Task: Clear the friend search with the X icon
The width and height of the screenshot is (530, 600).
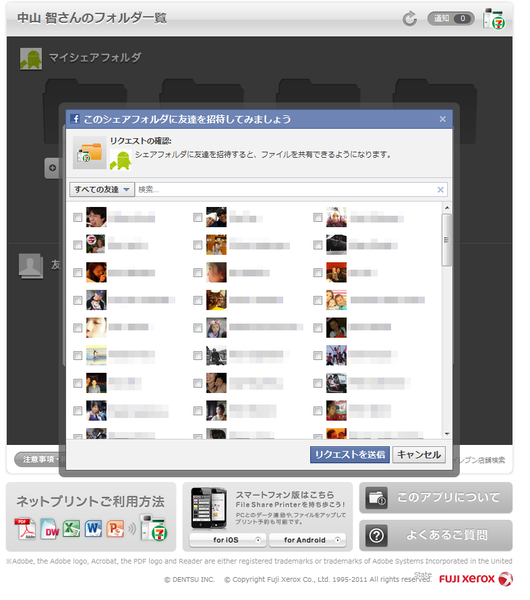Action: (x=440, y=189)
